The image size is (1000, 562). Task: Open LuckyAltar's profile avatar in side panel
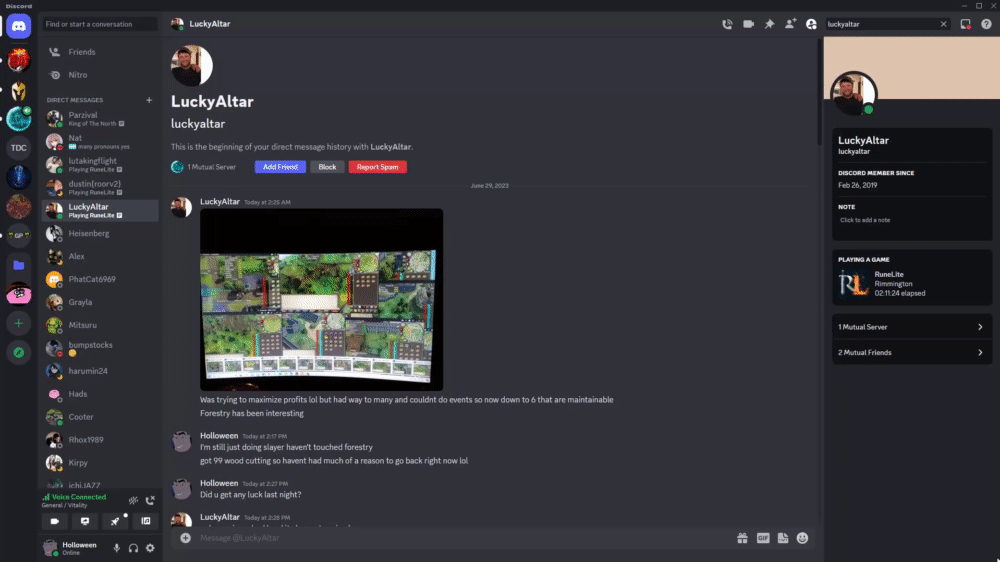tap(853, 94)
